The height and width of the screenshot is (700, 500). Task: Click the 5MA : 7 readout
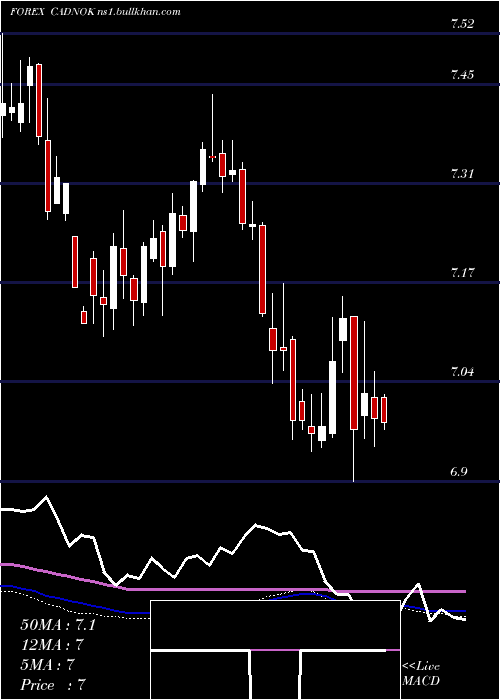click(47, 665)
